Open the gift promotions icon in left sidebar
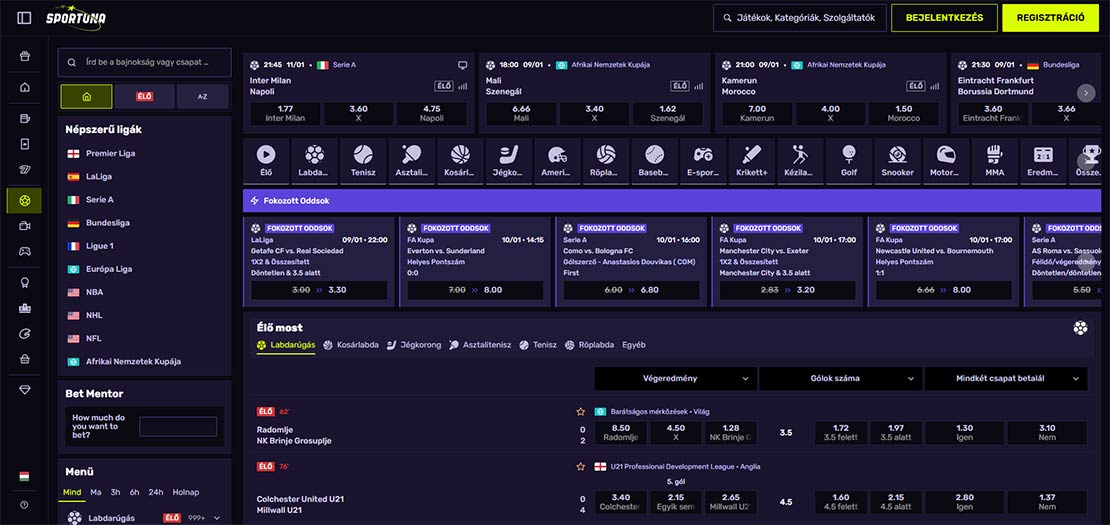 [x=25, y=56]
